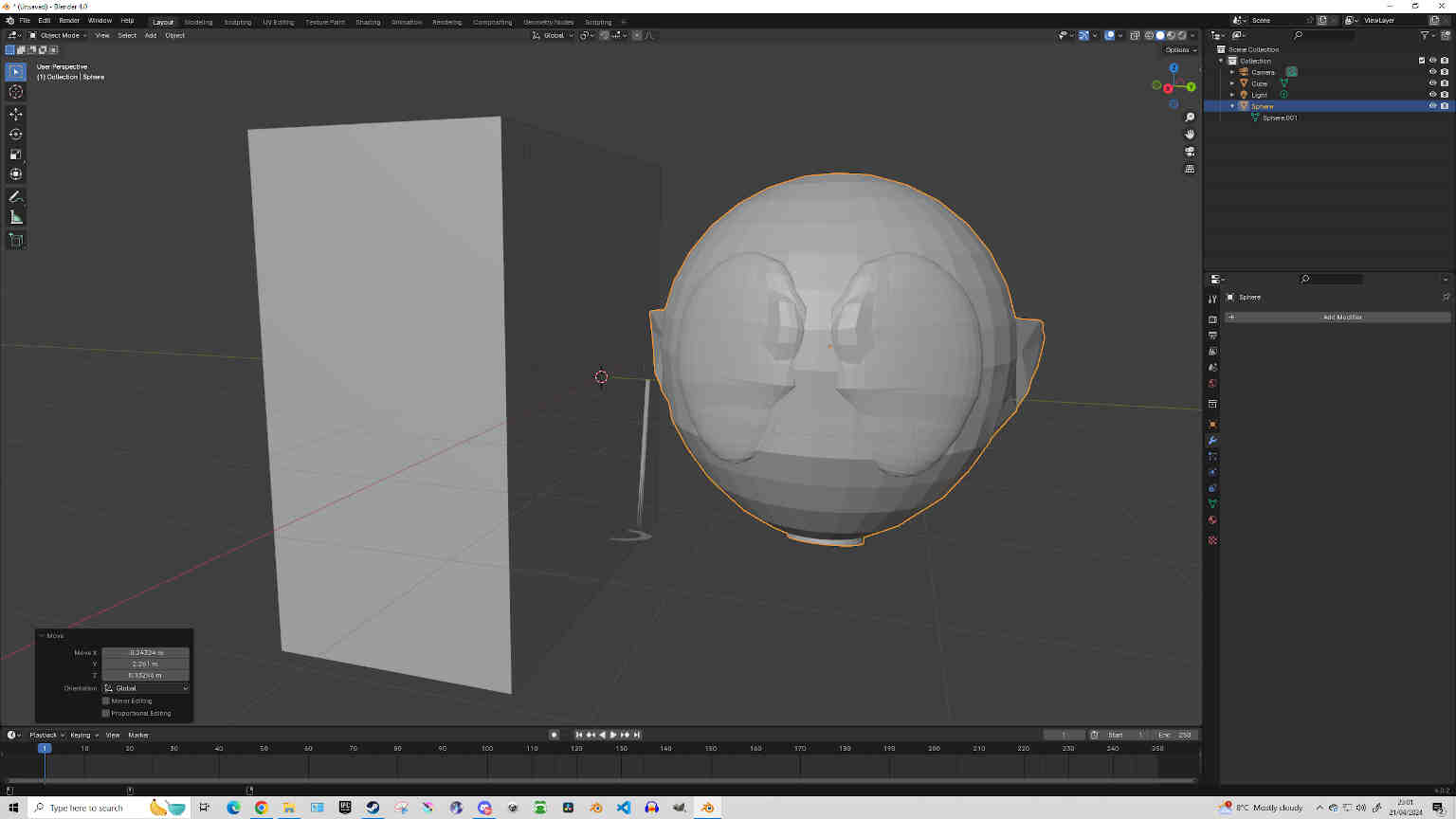The image size is (1456, 819).
Task: Expand the Camera tree item
Action: (x=1232, y=72)
